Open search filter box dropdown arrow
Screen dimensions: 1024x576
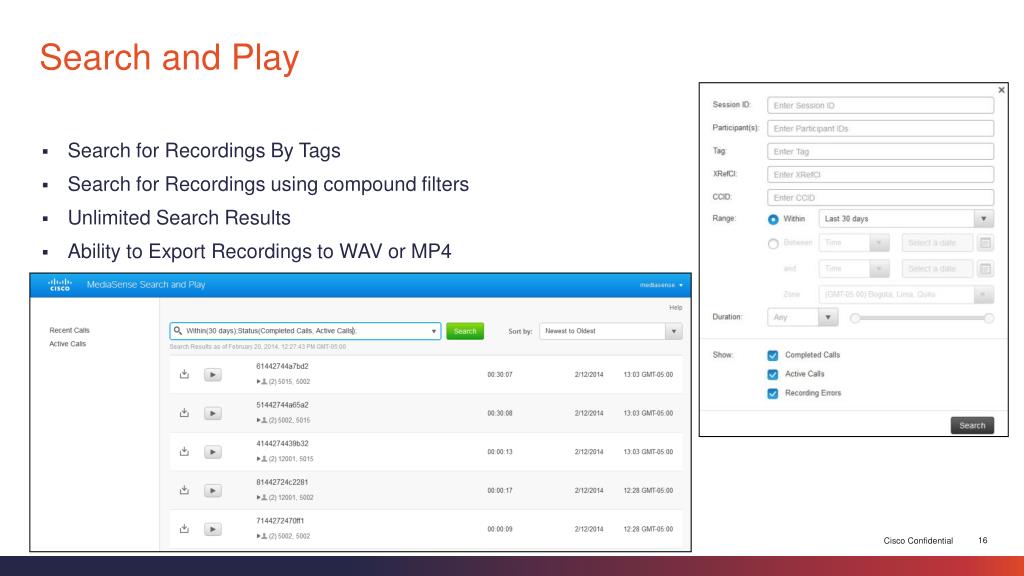[x=434, y=331]
